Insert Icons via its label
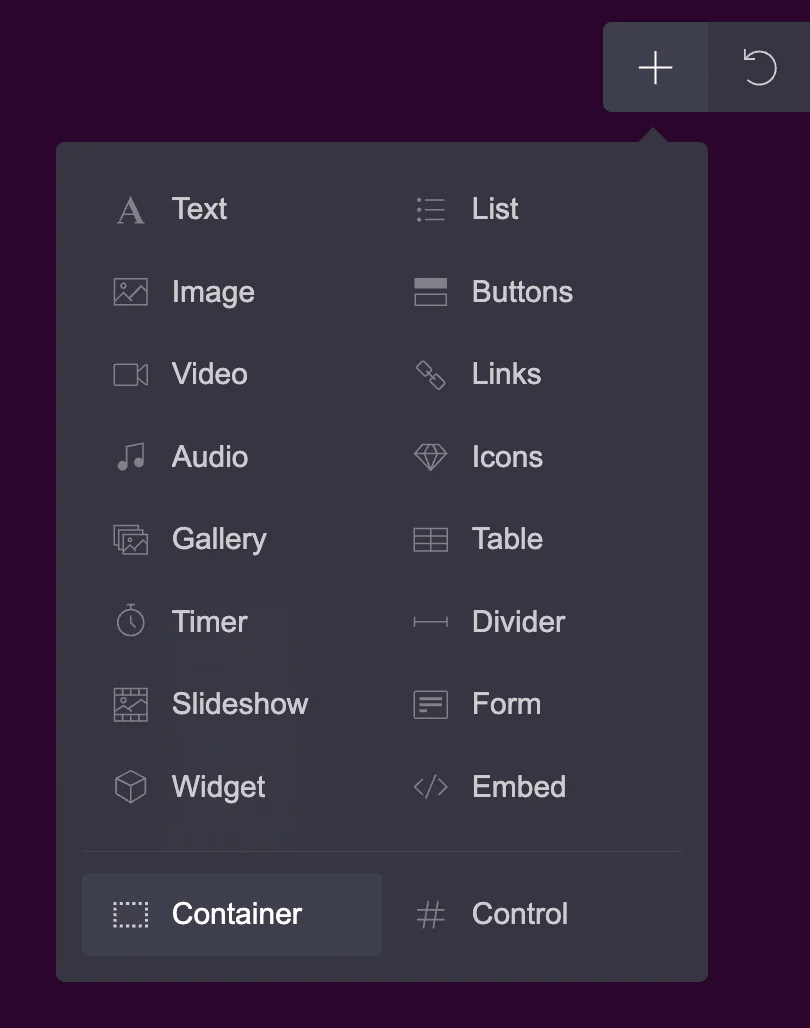Screen dimensions: 810x1028 pyautogui.click(x=508, y=457)
